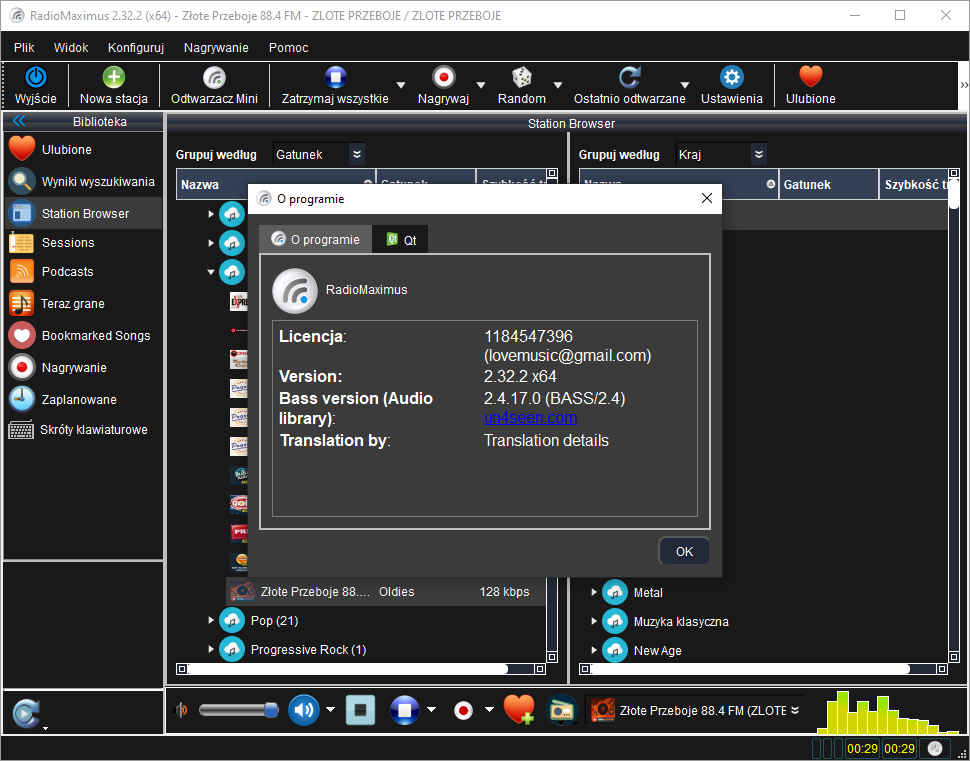This screenshot has width=970, height=761.
Task: Open the station selector dropdown in player bar
Action: tap(796, 710)
